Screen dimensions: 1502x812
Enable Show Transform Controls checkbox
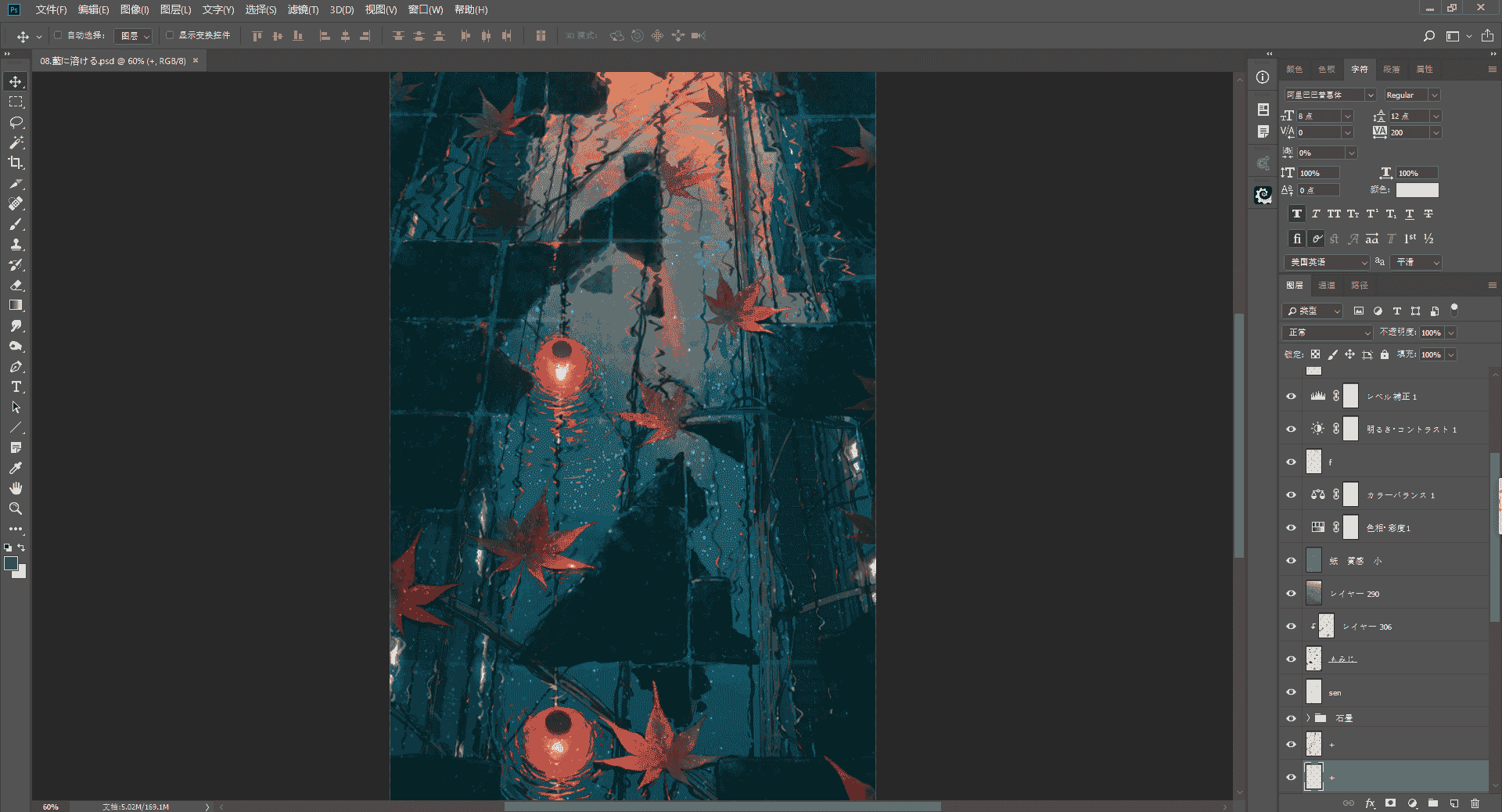point(169,35)
